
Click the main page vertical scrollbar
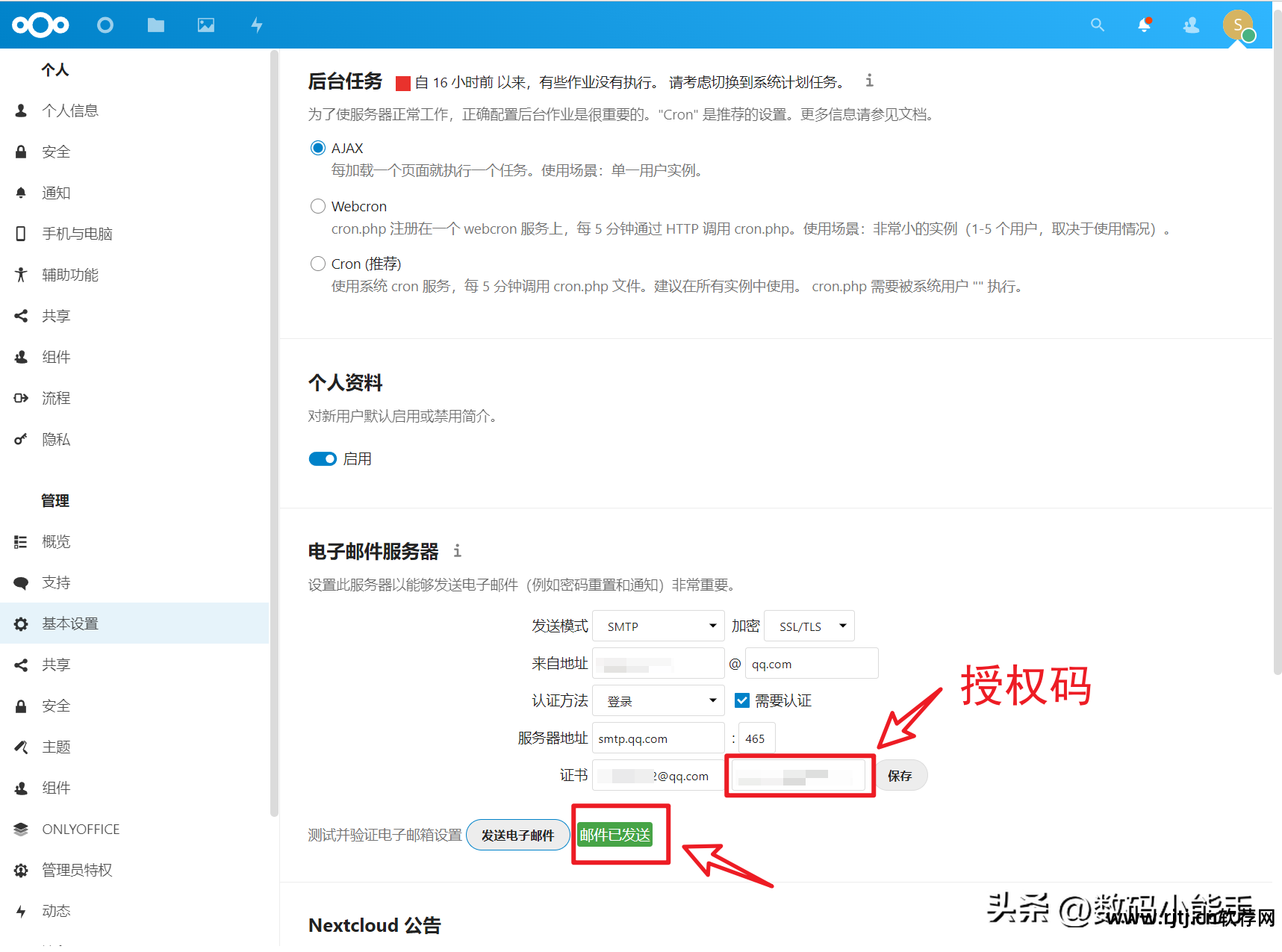point(1277,343)
